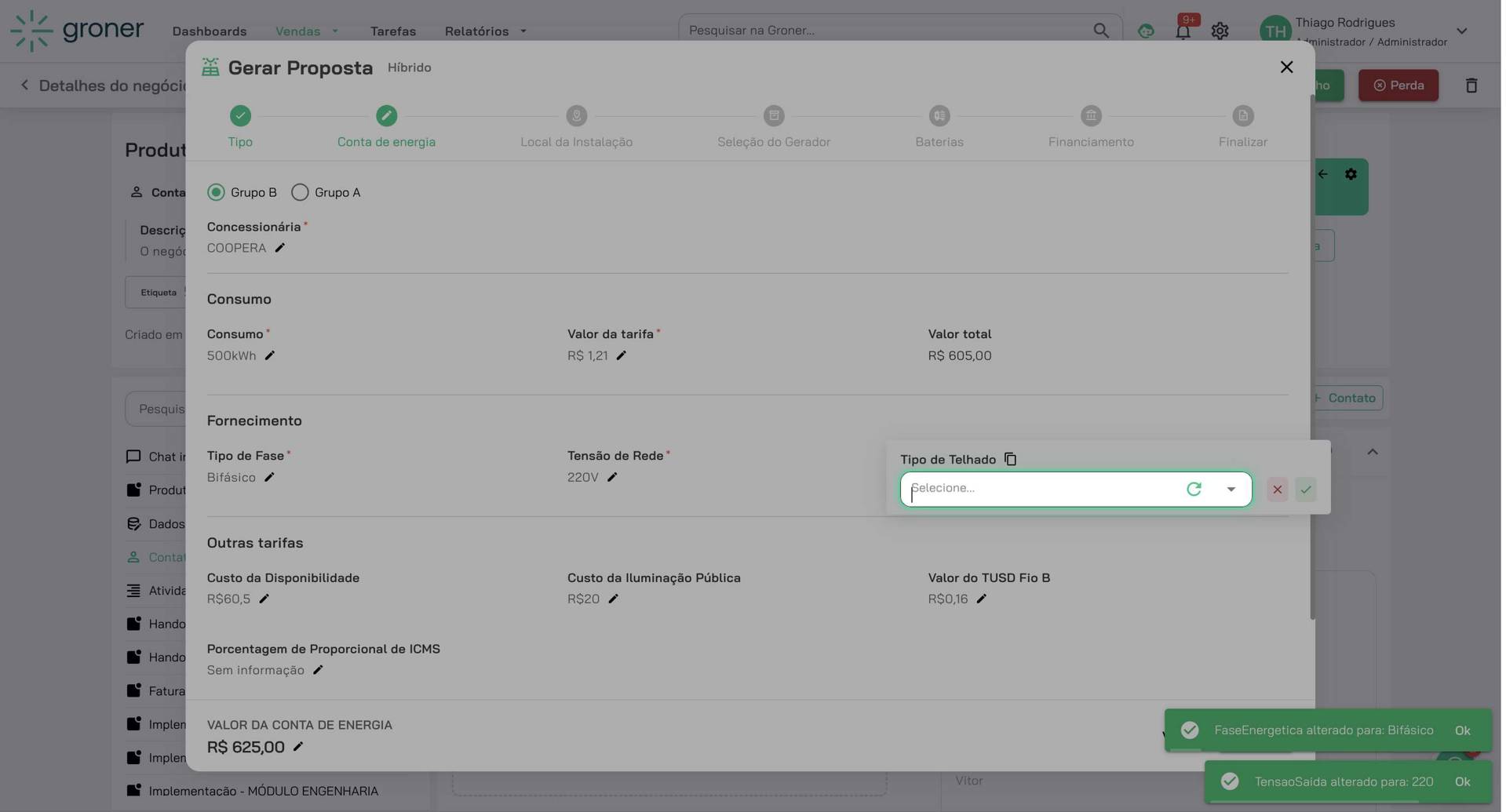The height and width of the screenshot is (812, 1506).
Task: Click pencil icon next to 500kWh consumo
Action: [x=269, y=355]
